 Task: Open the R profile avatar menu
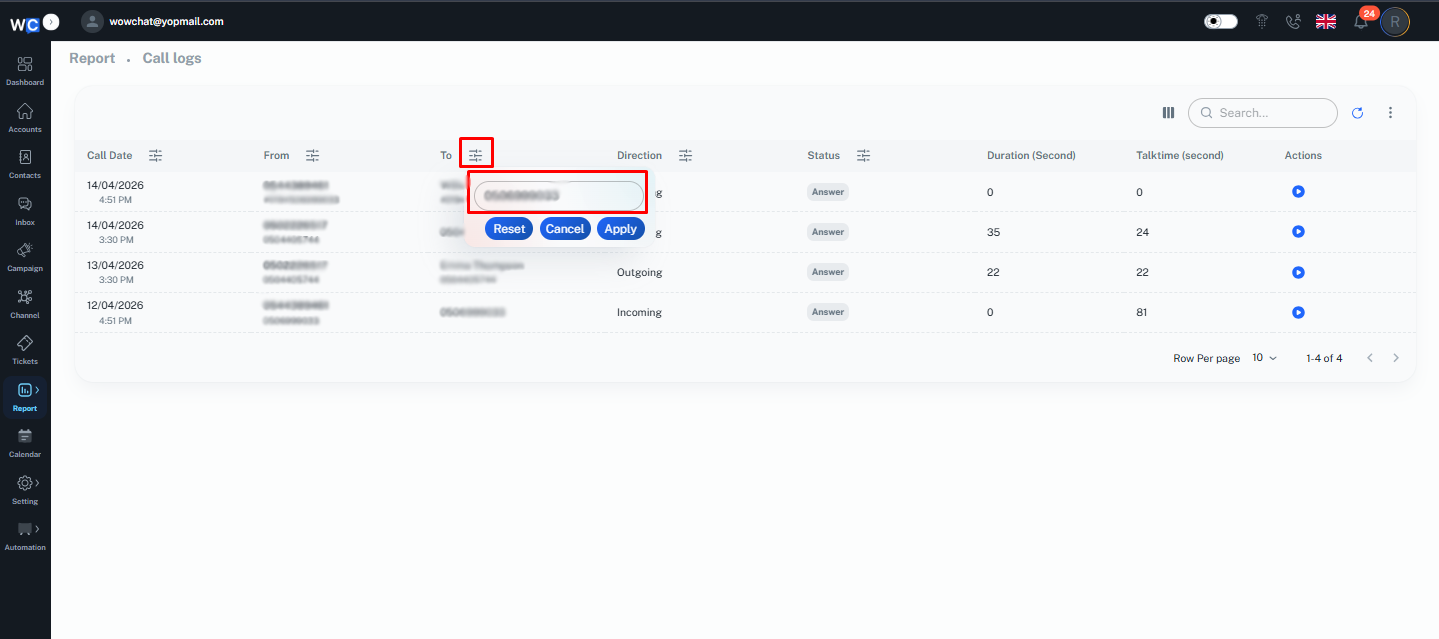pyautogui.click(x=1395, y=21)
